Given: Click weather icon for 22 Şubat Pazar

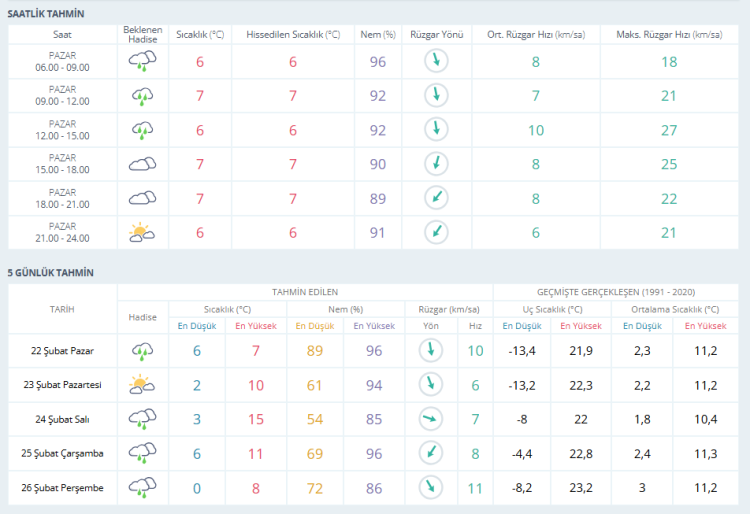Looking at the screenshot, I should [x=142, y=350].
